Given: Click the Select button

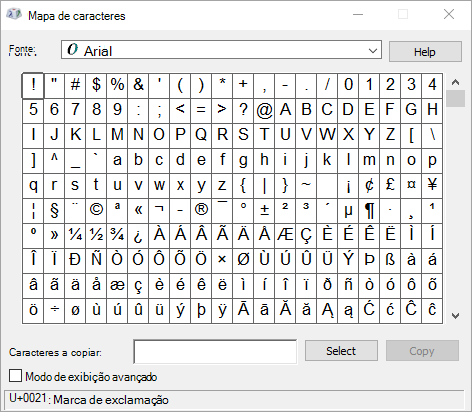Looking at the screenshot, I should (341, 351).
